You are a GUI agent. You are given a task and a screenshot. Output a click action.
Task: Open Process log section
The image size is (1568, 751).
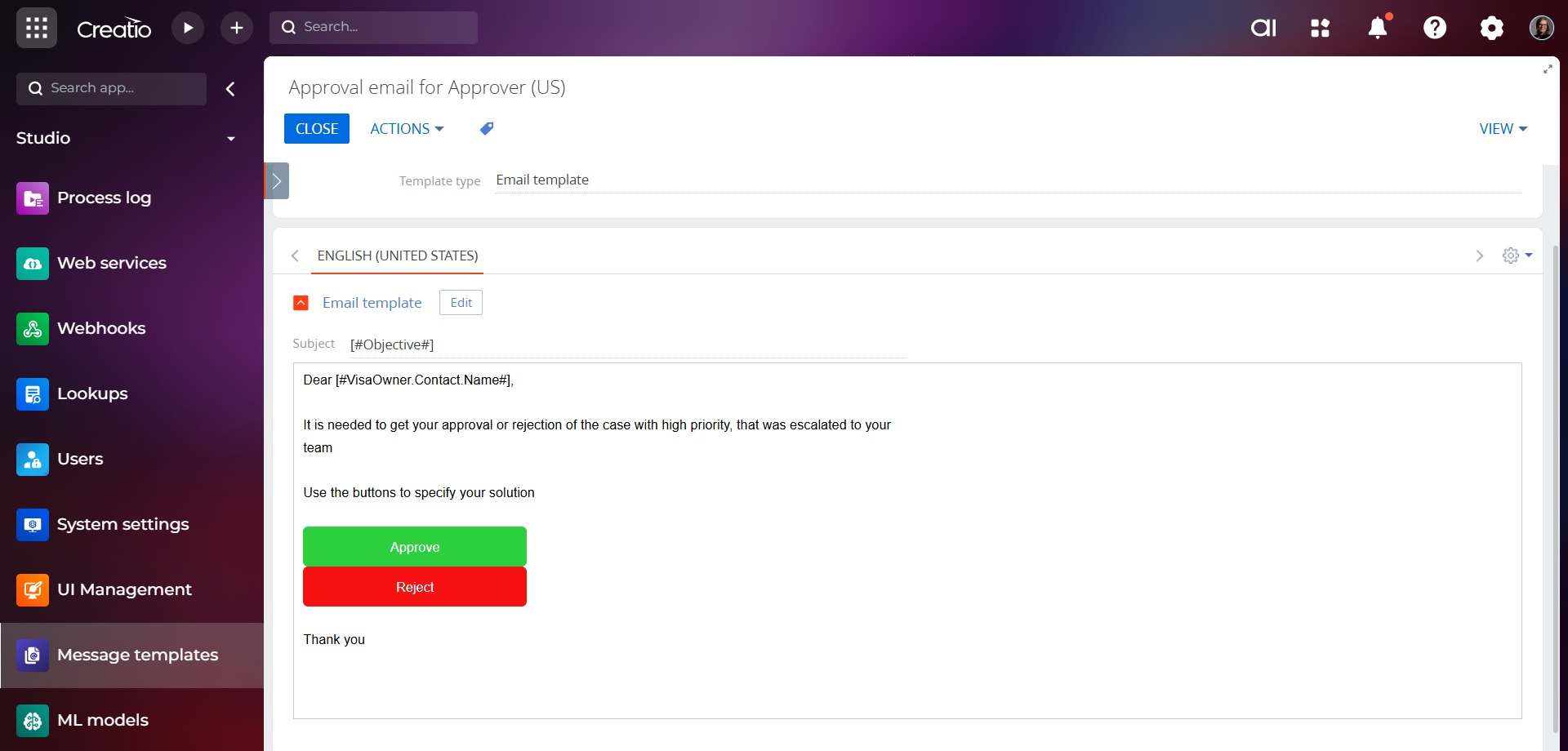(132, 198)
